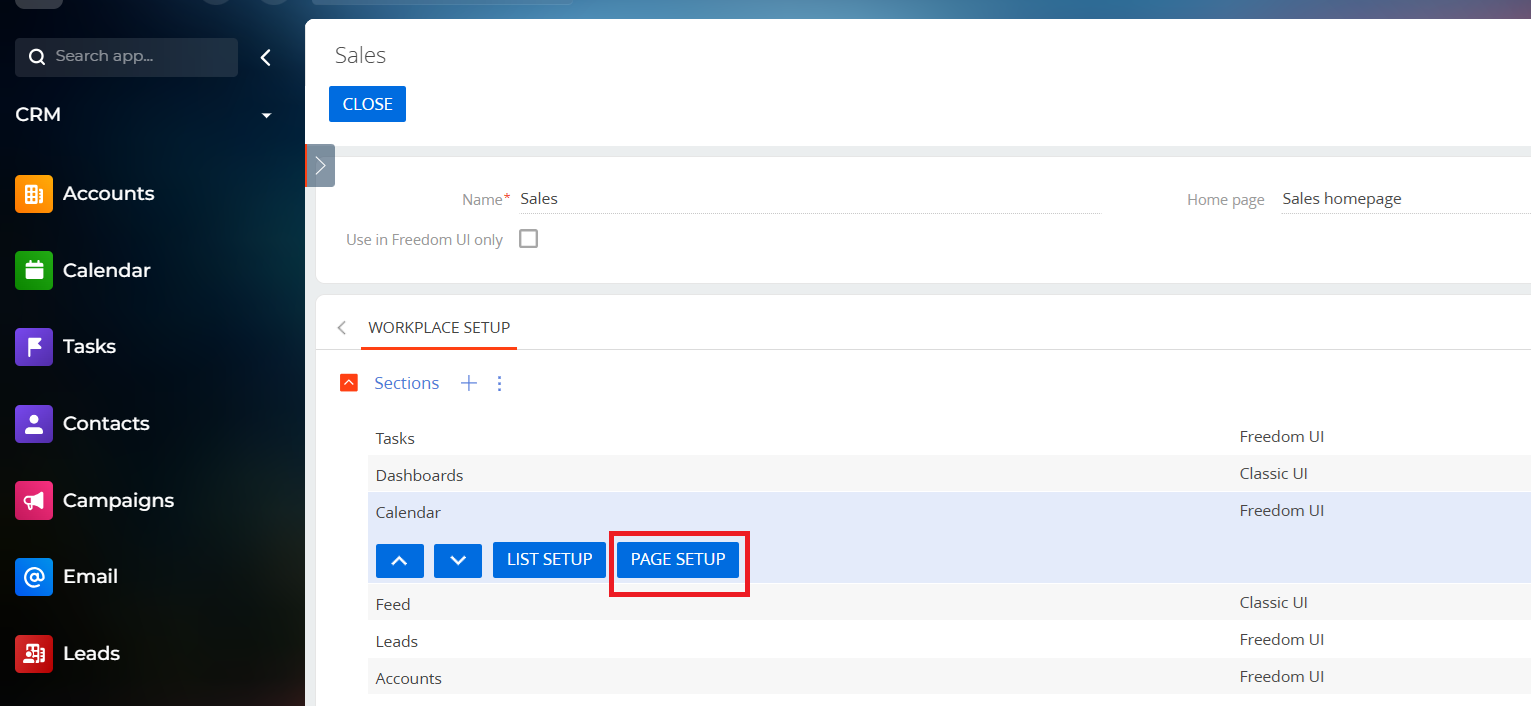The image size is (1531, 706).
Task: Select the Accounts row in Sections list
Action: [x=949, y=678]
